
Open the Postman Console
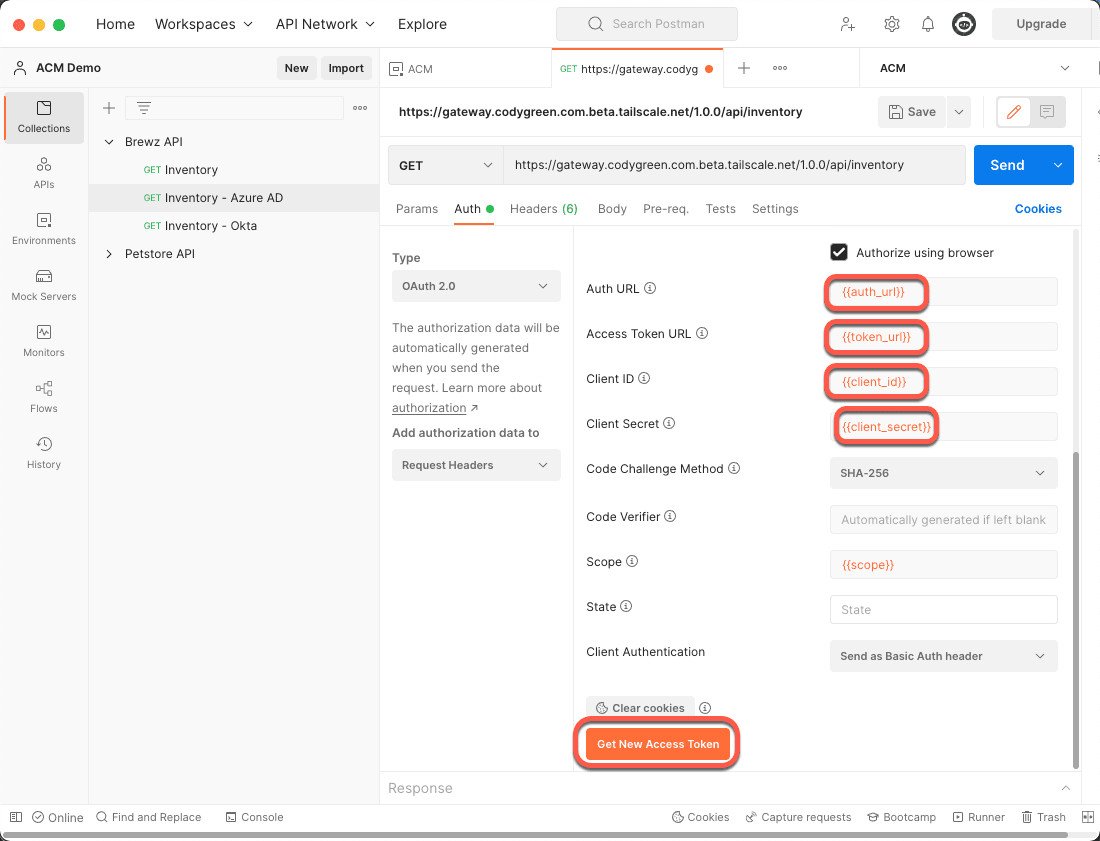point(254,817)
